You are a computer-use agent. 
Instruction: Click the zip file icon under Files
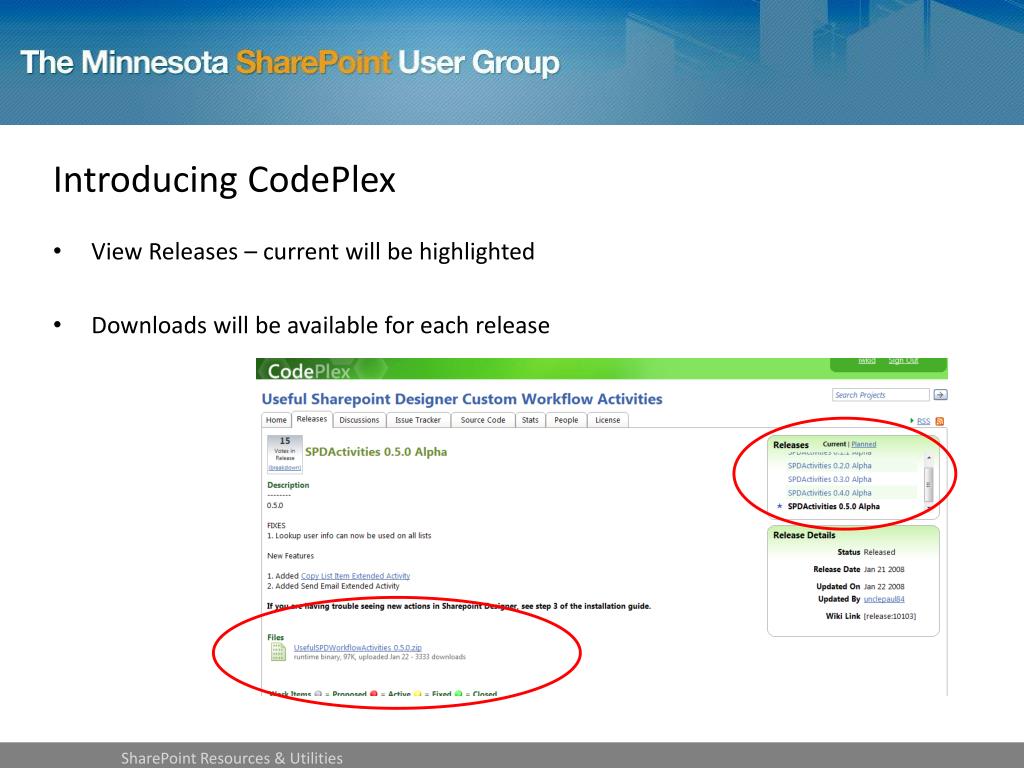278,652
